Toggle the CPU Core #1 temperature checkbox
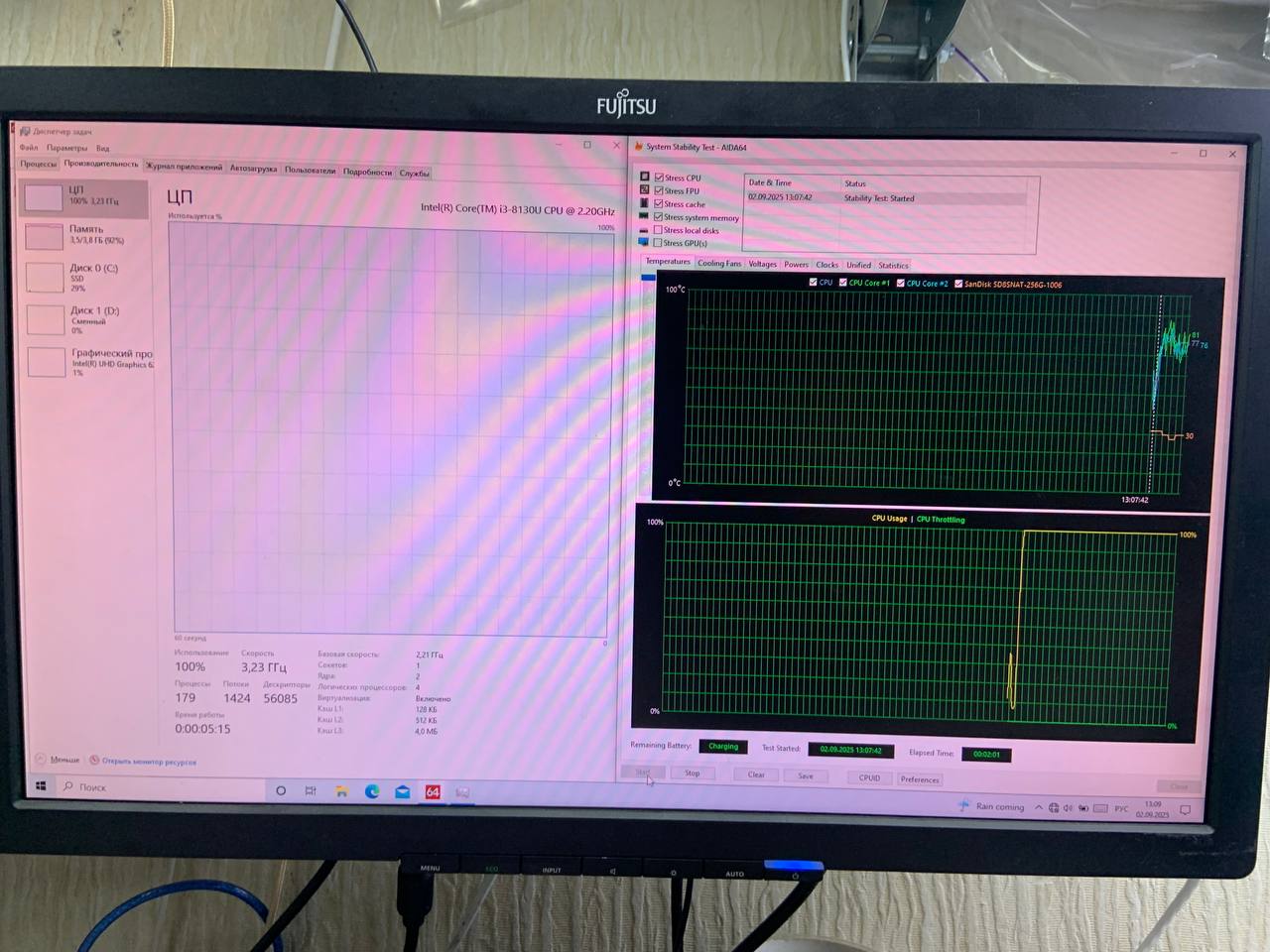The image size is (1270, 952). (x=843, y=283)
